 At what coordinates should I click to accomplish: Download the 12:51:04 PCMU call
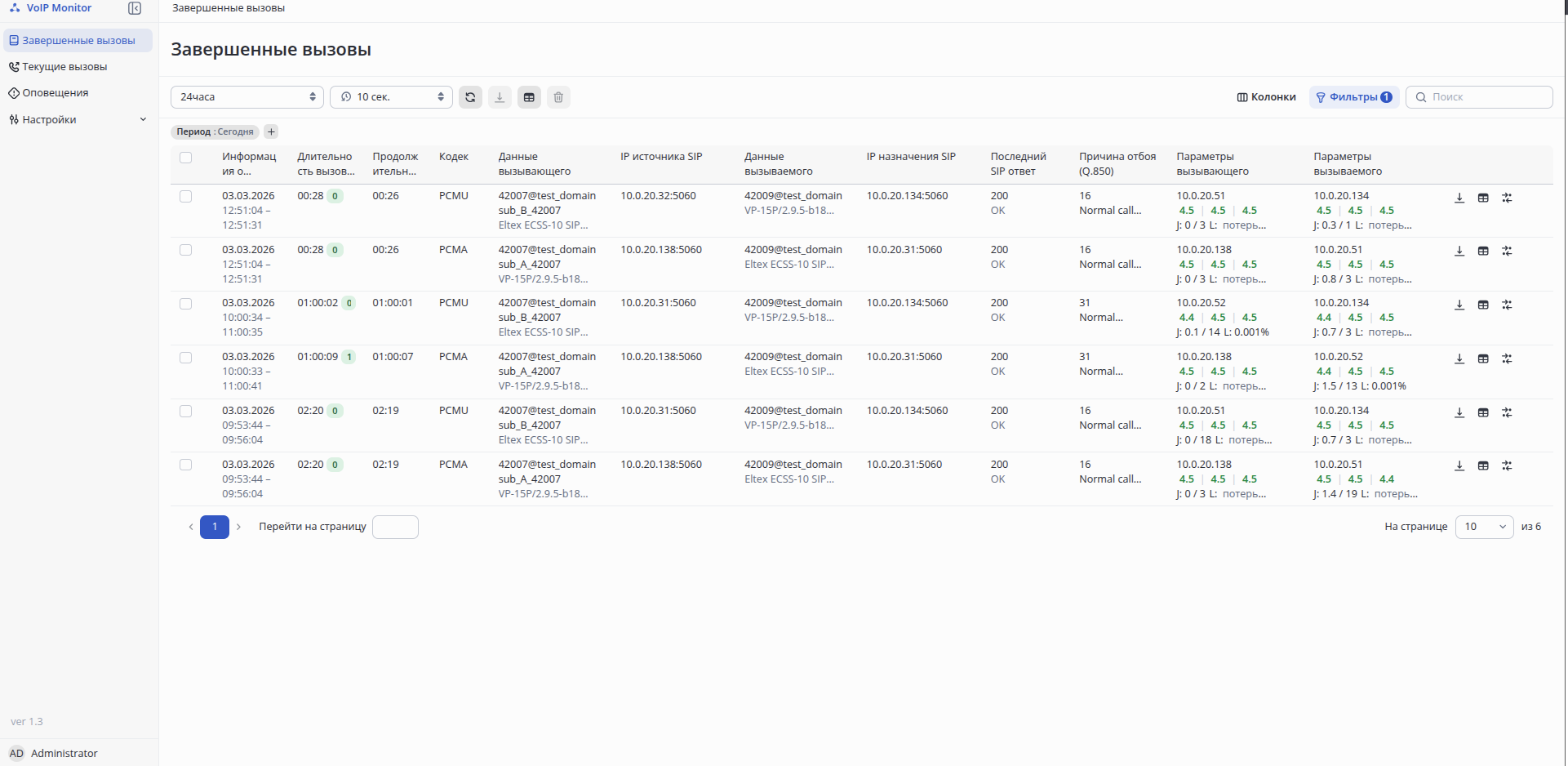1459,198
